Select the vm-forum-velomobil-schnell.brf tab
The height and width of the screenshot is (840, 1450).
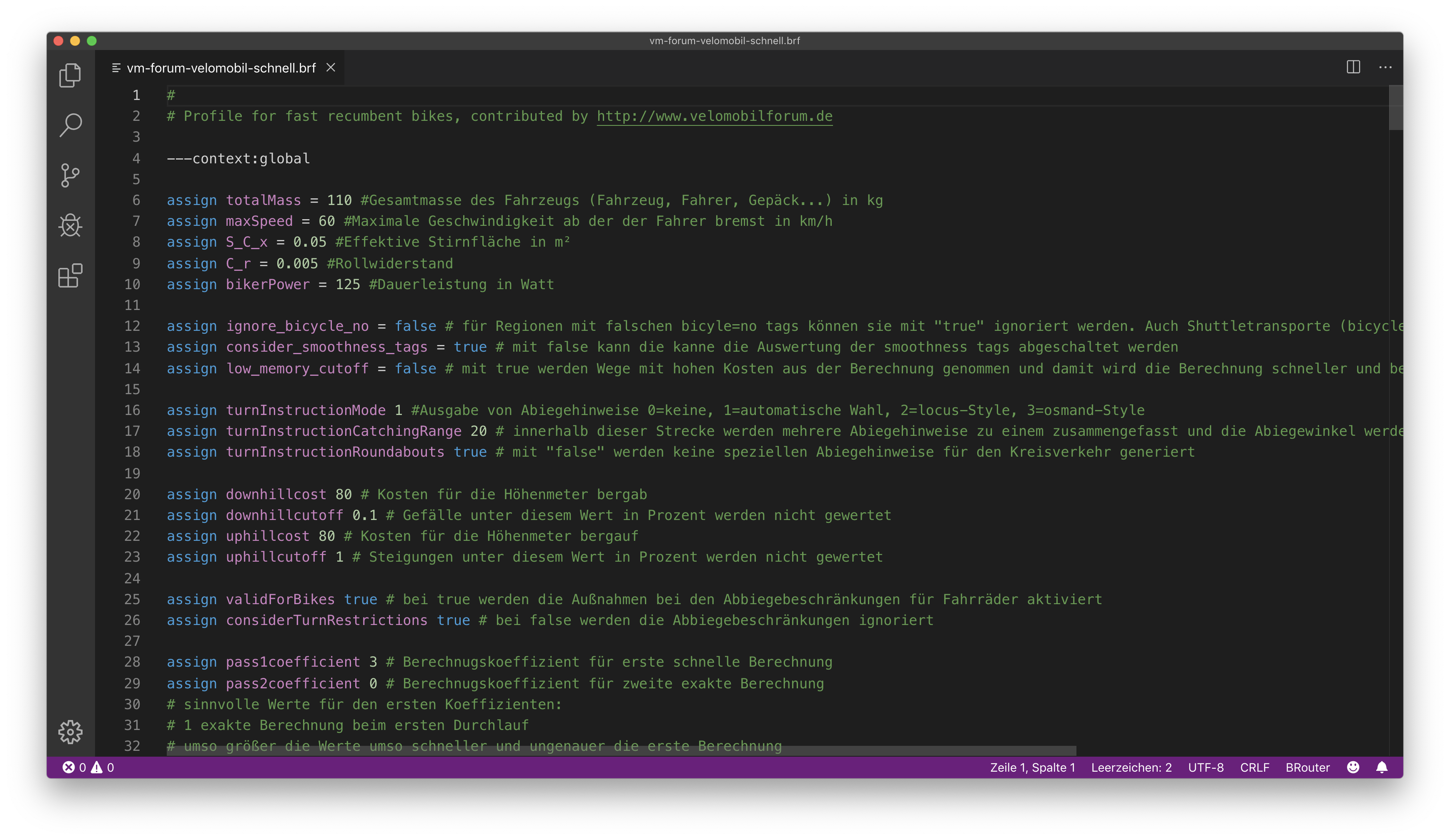(x=221, y=68)
